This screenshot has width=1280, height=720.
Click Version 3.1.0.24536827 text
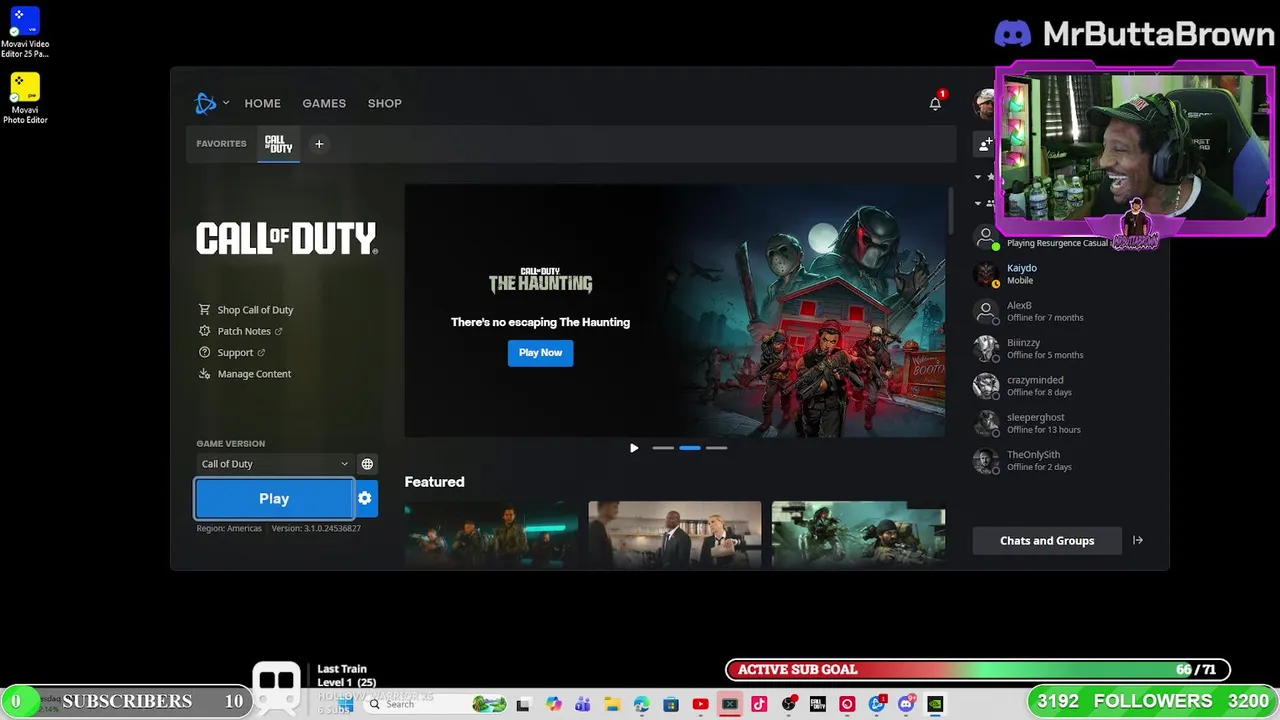pyautogui.click(x=316, y=528)
